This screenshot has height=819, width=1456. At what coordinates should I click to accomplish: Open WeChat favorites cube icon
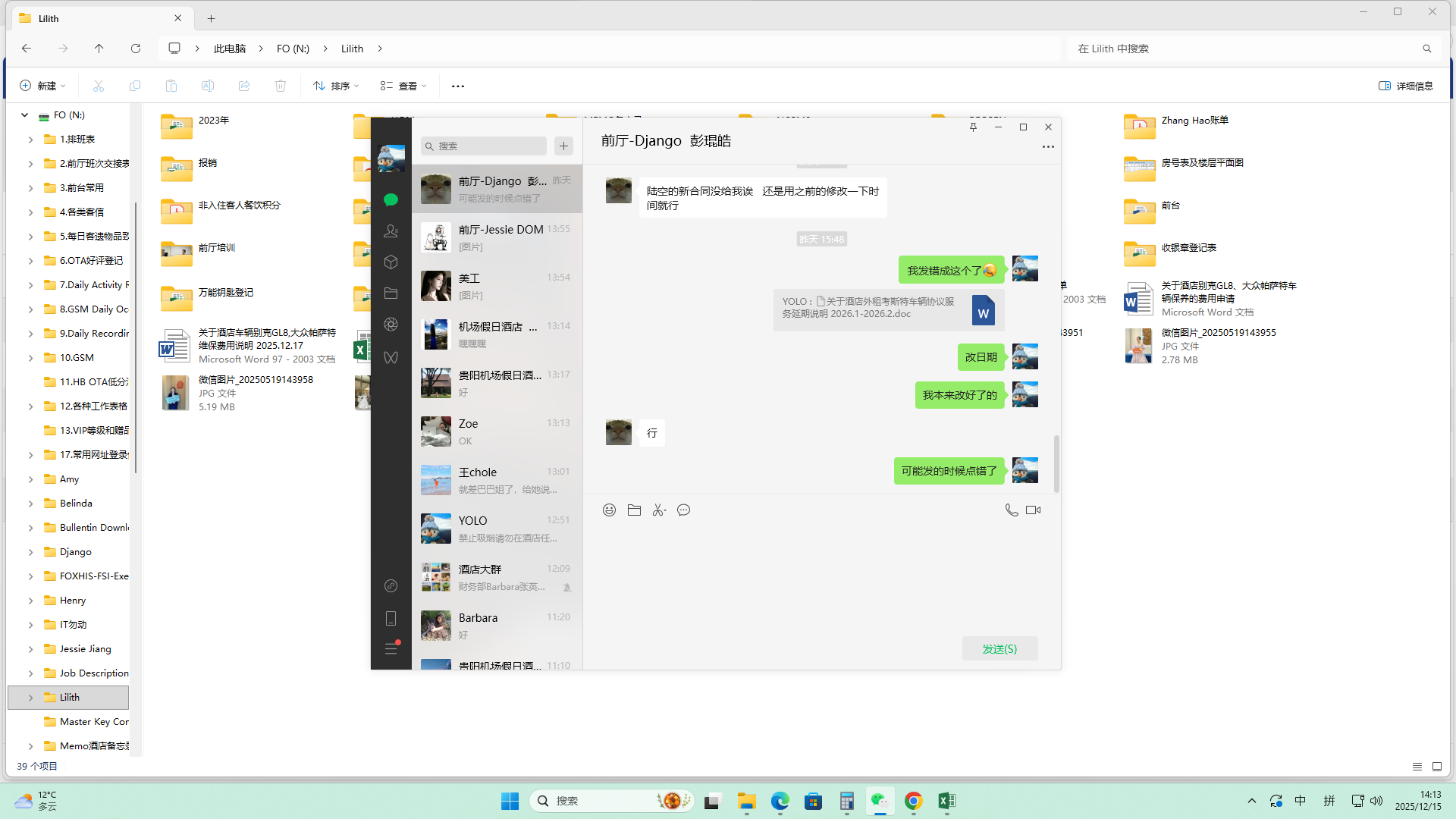pos(391,262)
